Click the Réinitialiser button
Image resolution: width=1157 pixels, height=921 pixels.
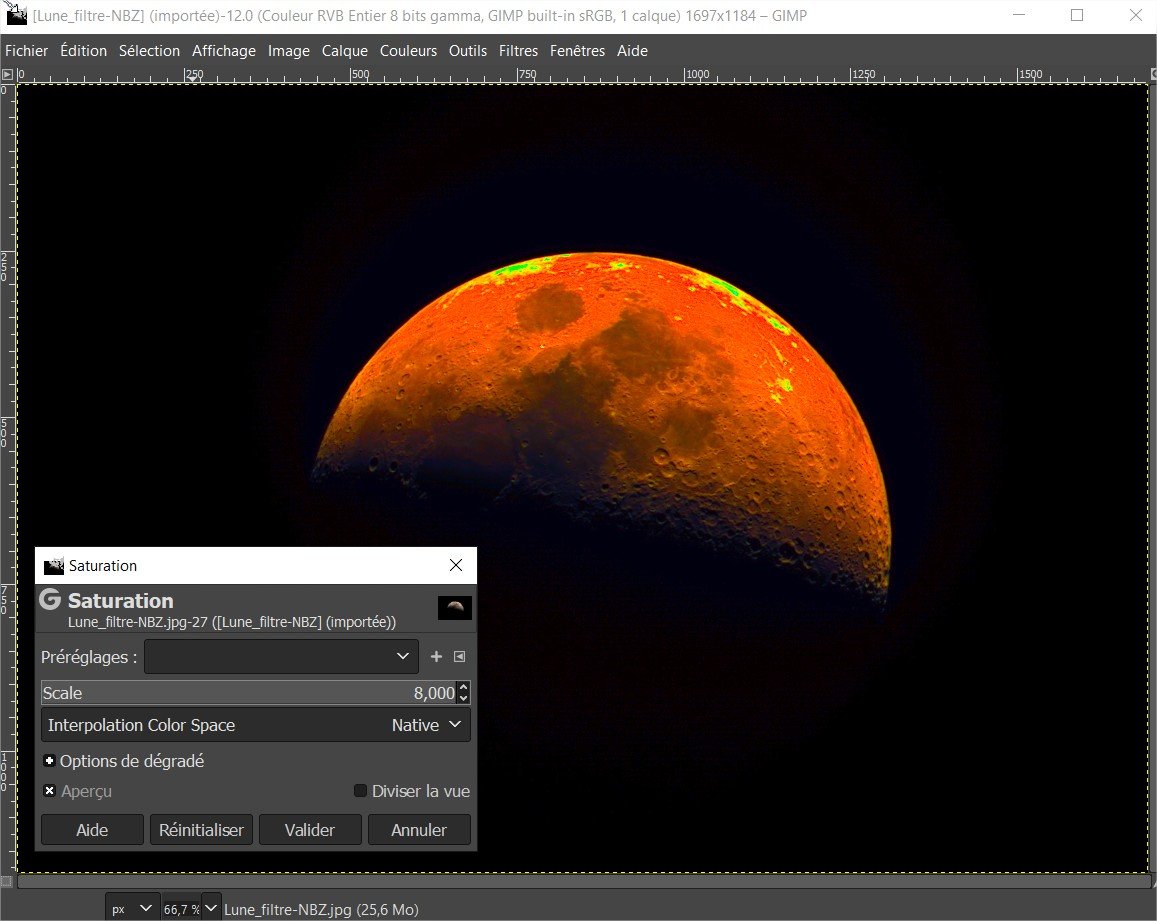click(x=201, y=829)
